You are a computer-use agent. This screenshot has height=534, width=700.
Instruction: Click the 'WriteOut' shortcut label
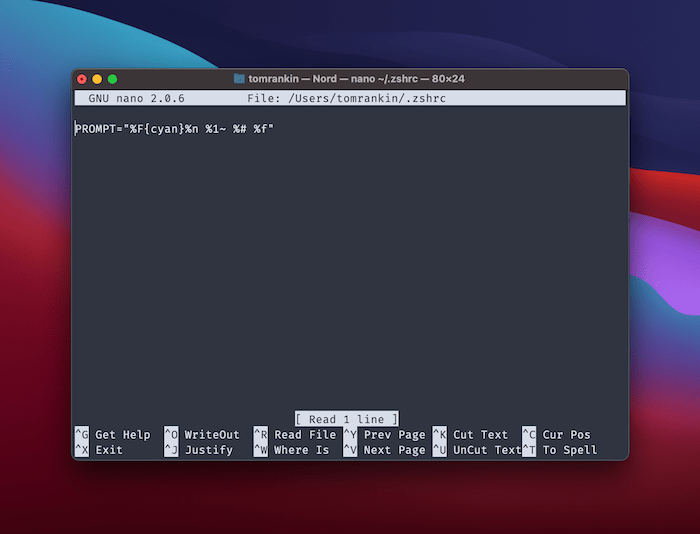pyautogui.click(x=212, y=434)
